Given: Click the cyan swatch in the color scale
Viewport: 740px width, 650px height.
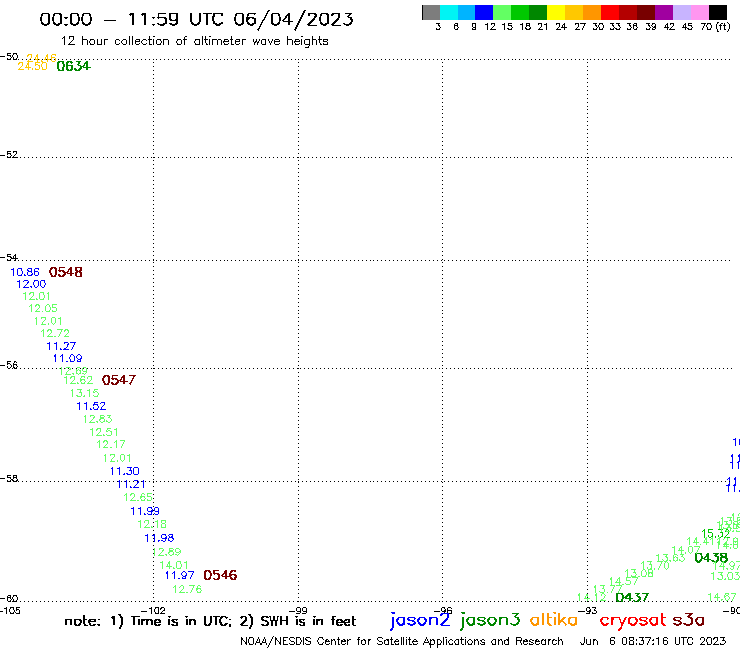Looking at the screenshot, I should coord(449,12).
